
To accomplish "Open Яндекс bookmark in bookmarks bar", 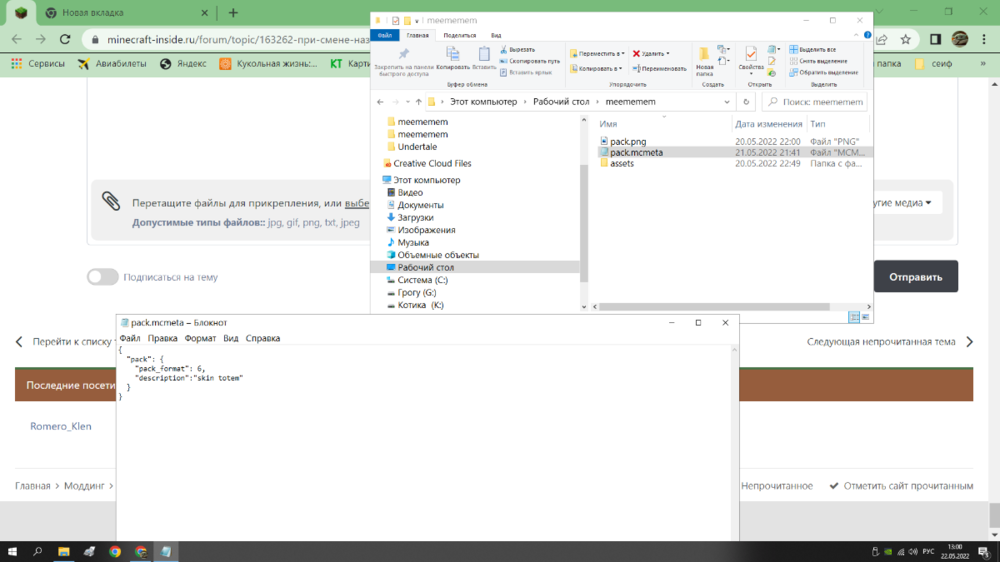I will [x=183, y=63].
